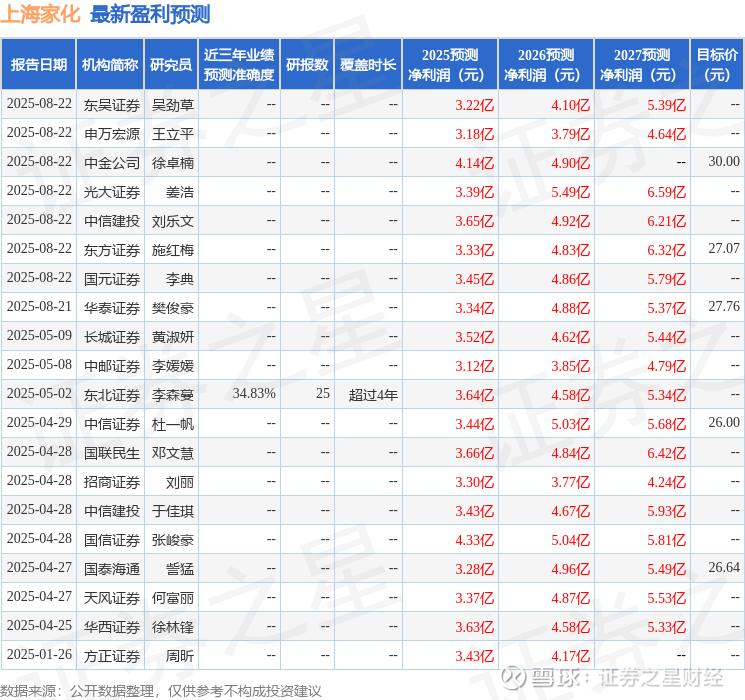Image resolution: width=745 pixels, height=700 pixels.
Task: Click institution 东北证券
Action: (x=112, y=395)
